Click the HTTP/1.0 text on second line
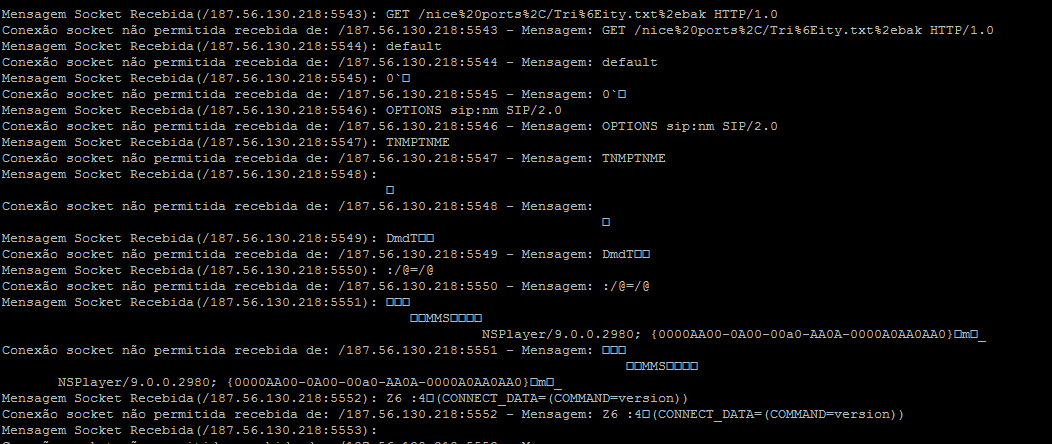1052x444 pixels. 962,30
